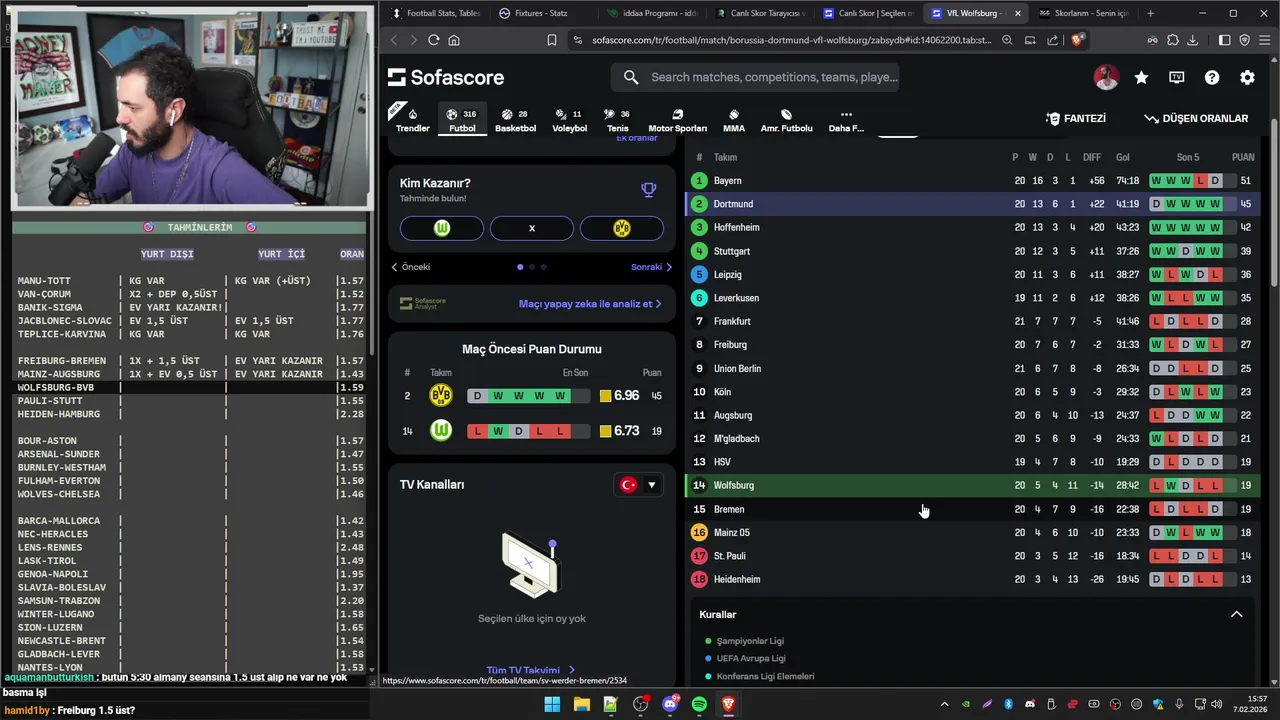Open Brave Shields lion icon
1280x720 pixels.
(x=1077, y=40)
